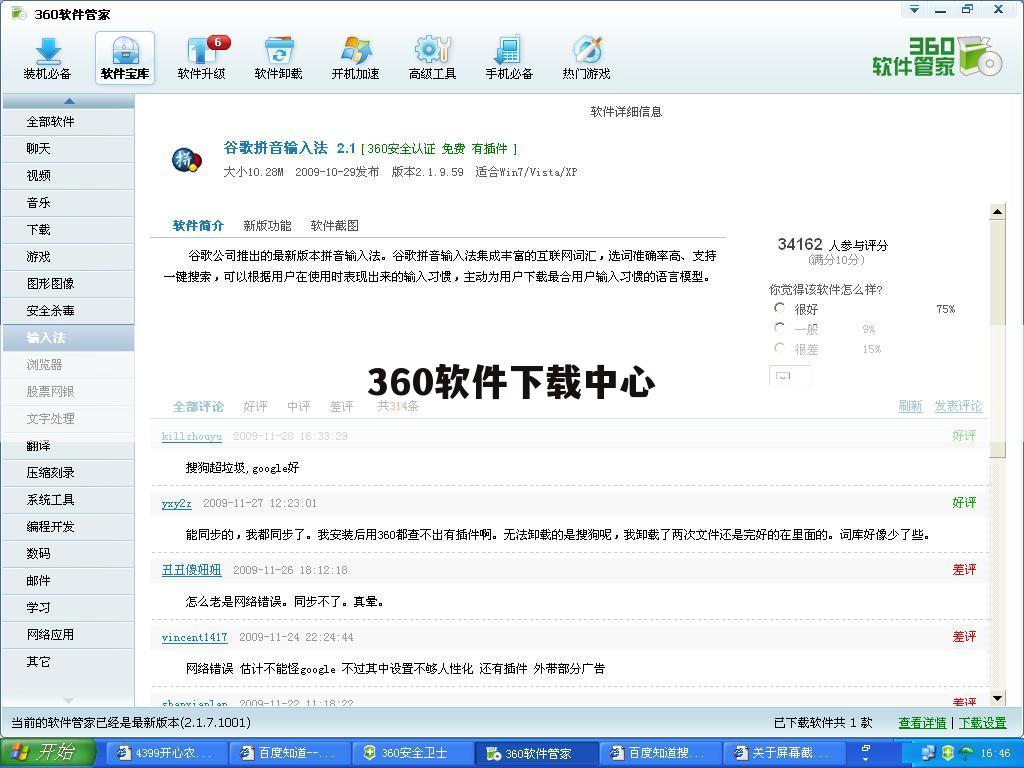Screen dimensions: 1024x768
Task: Open the 下载设置 link
Action: point(982,722)
